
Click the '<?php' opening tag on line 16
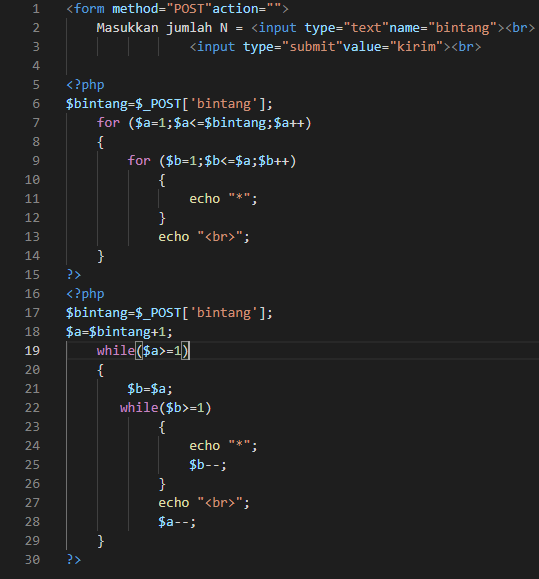85,294
